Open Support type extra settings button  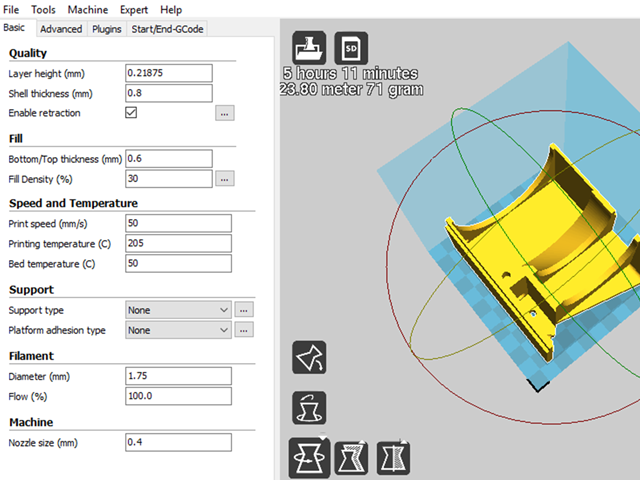244,310
